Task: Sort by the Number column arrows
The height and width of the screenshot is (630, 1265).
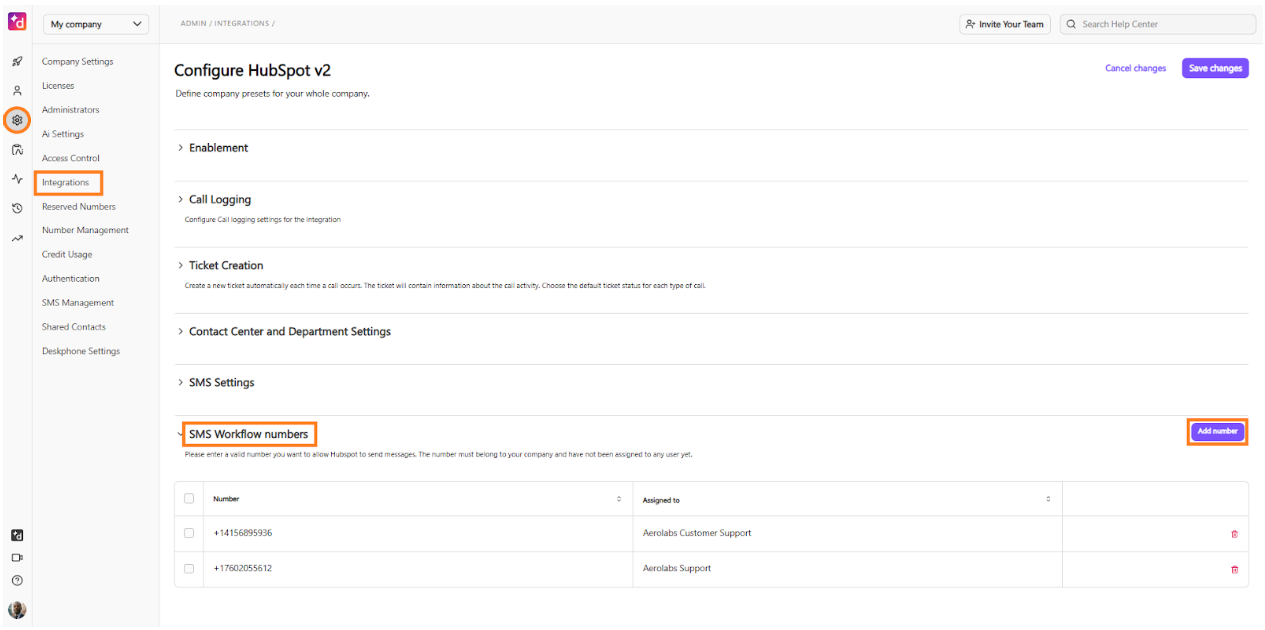Action: coord(619,499)
